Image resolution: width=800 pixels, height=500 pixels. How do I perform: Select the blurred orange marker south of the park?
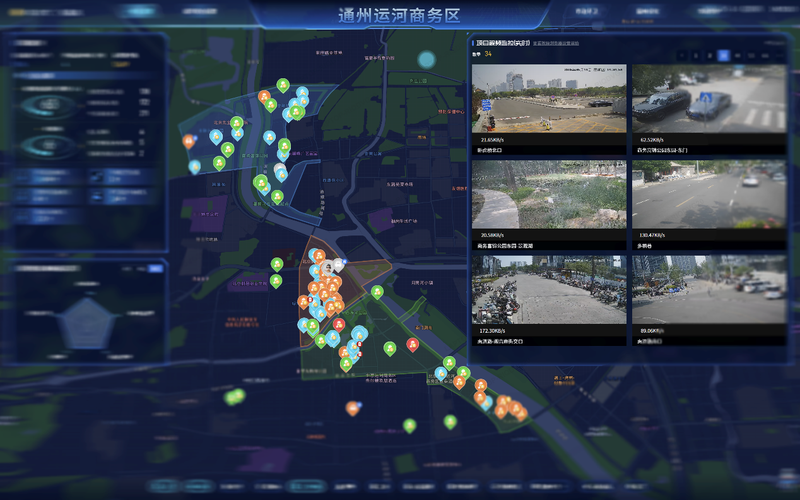pos(353,408)
